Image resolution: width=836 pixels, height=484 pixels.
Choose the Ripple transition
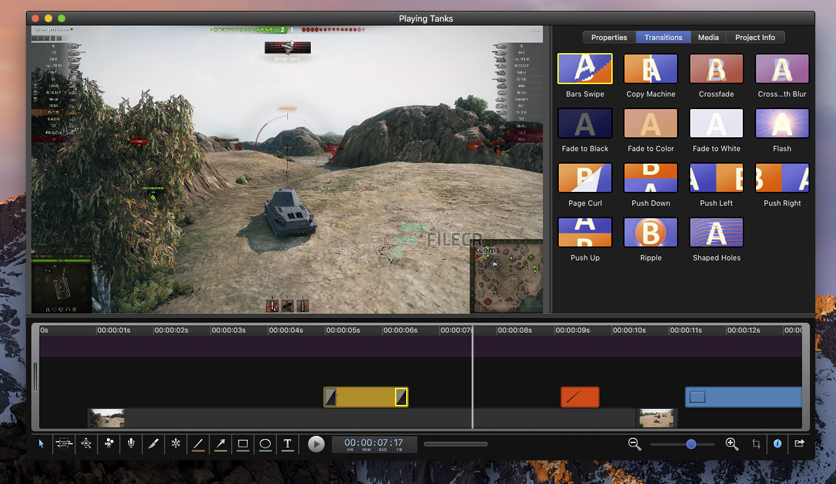click(x=650, y=232)
